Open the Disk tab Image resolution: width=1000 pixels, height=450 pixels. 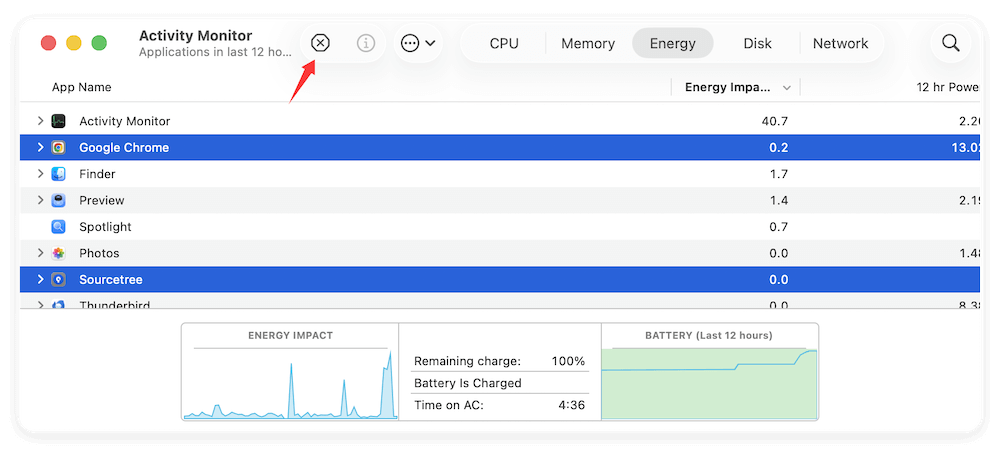(757, 43)
